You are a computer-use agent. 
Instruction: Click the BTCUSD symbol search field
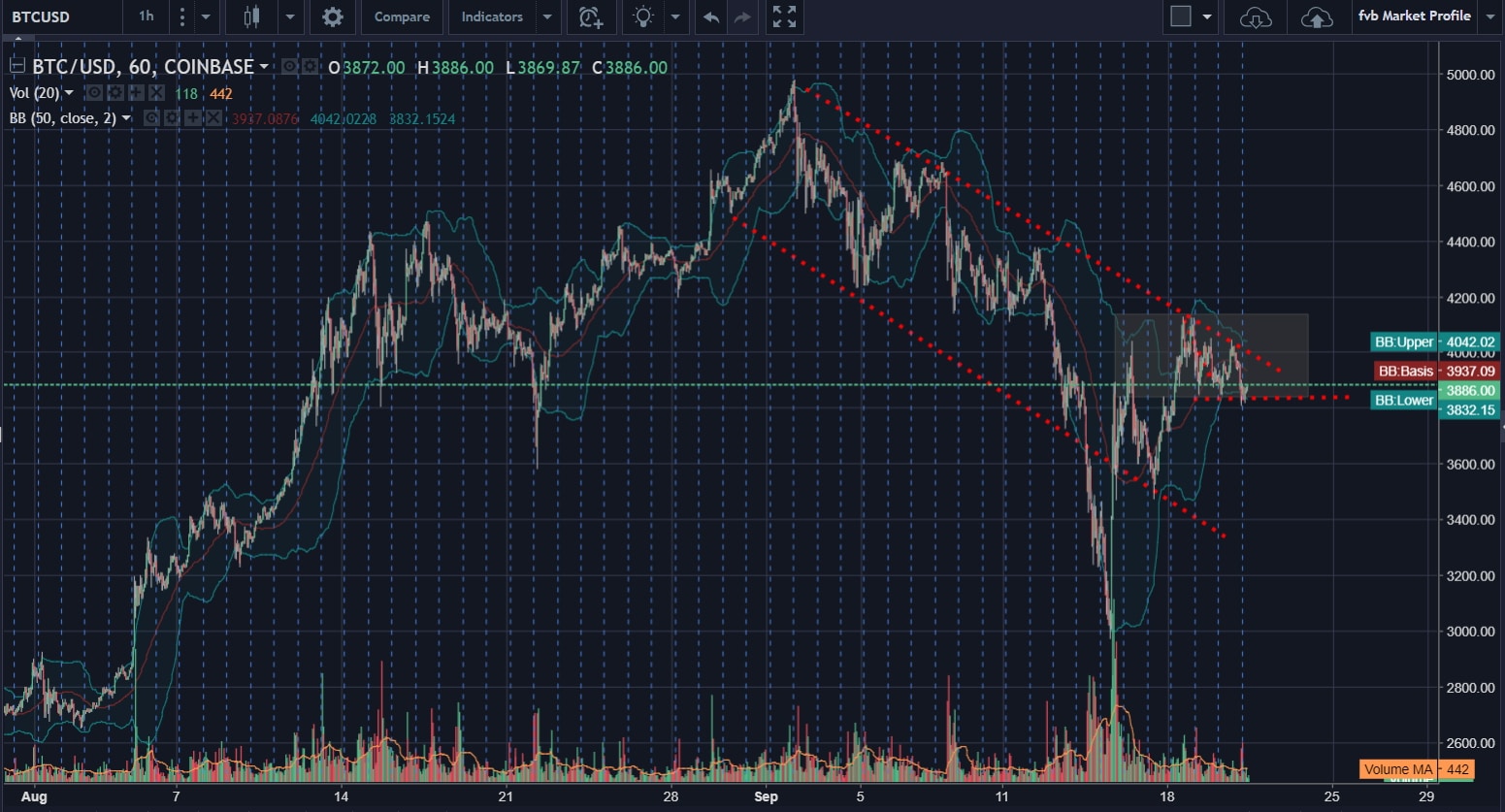(61, 16)
